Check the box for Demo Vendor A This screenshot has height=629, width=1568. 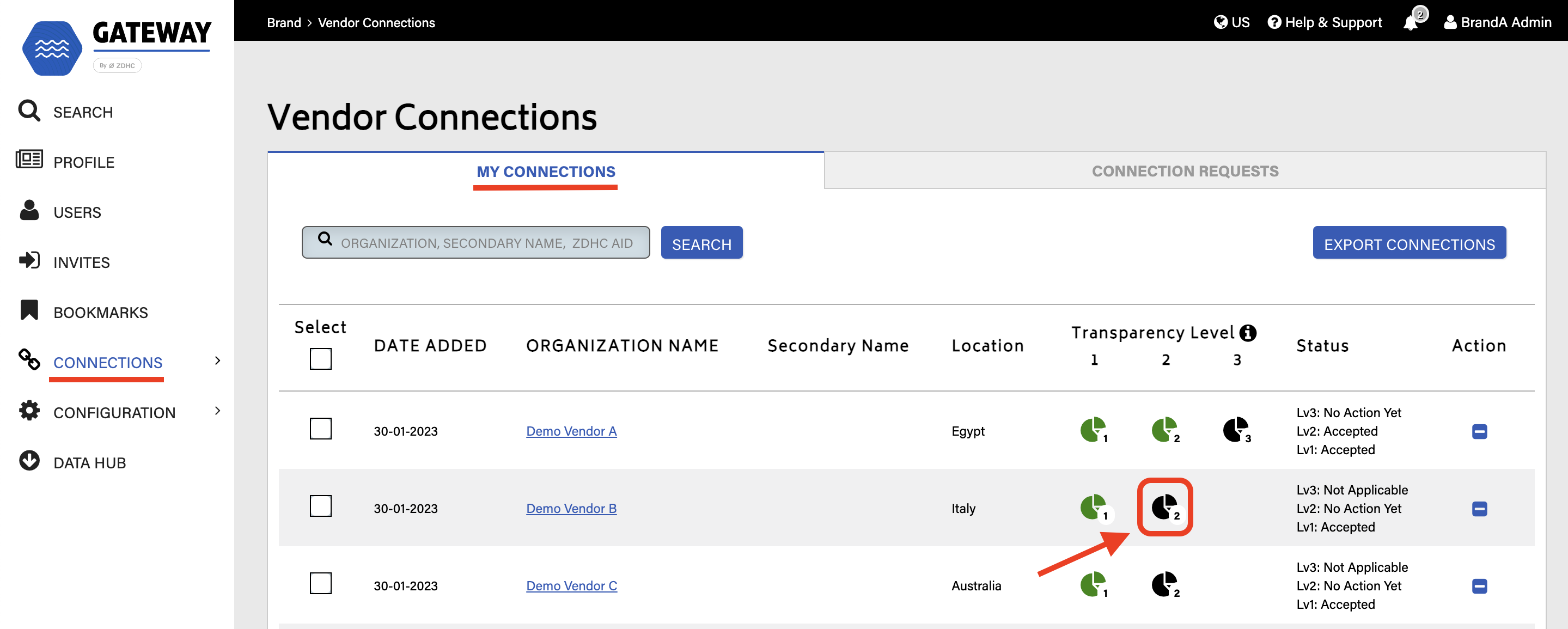(x=321, y=429)
